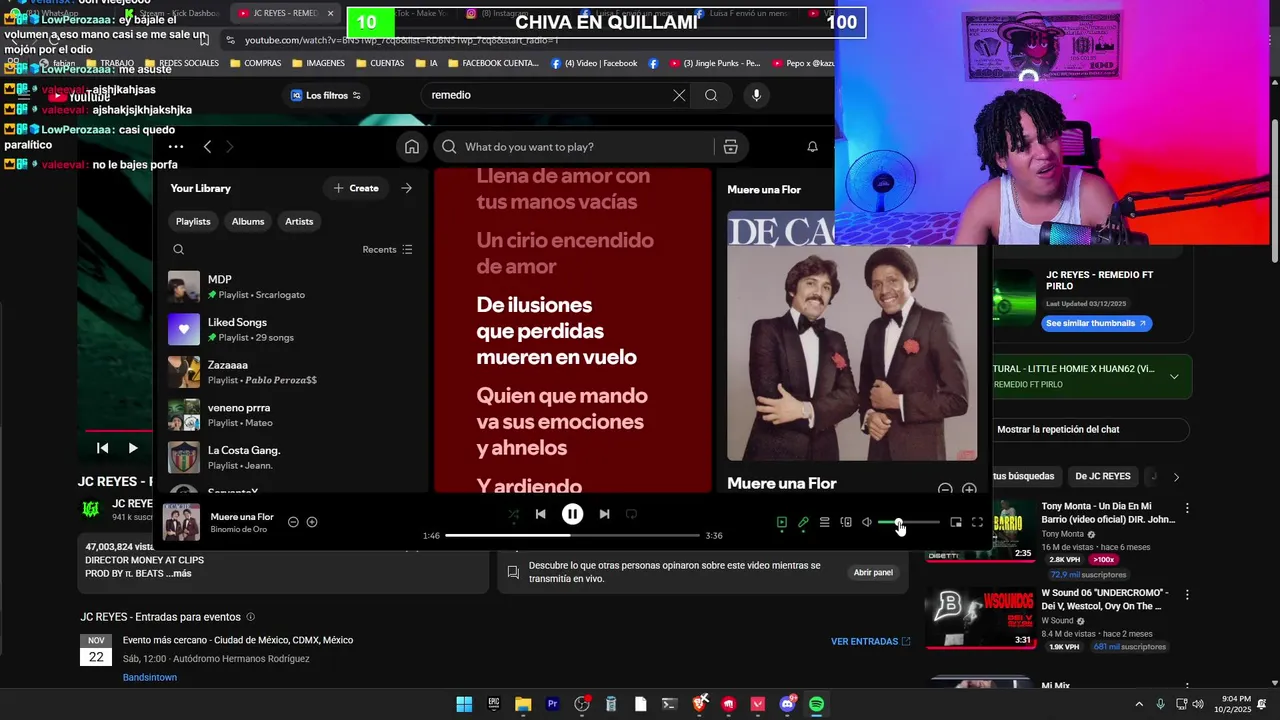Open Spotify notifications bell
The width and height of the screenshot is (1280, 720).
[x=812, y=147]
